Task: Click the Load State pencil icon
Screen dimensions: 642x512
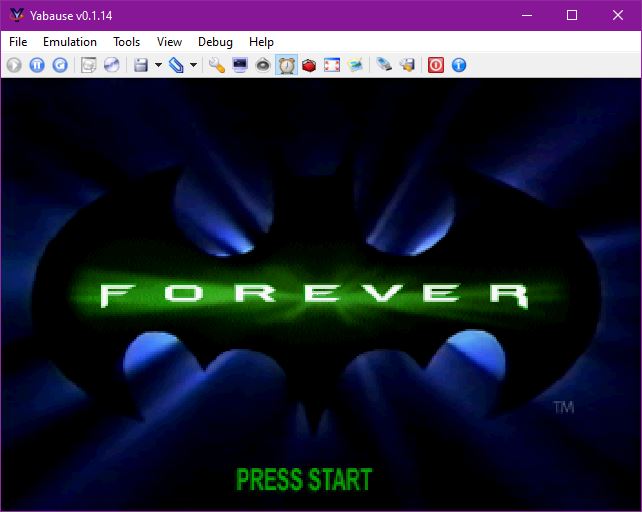Action: (x=176, y=65)
